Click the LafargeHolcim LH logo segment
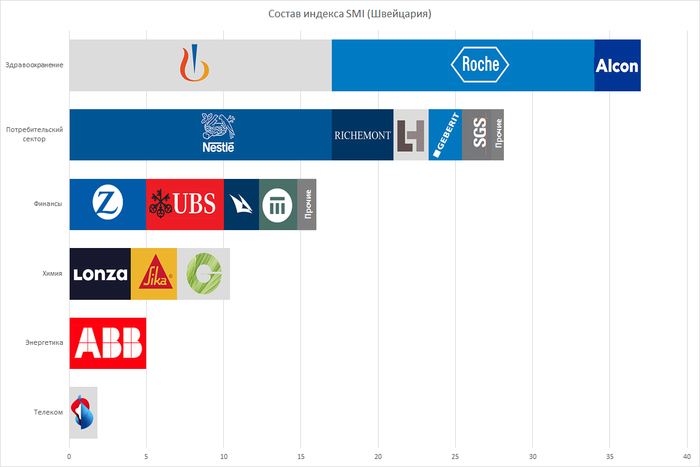 point(411,134)
